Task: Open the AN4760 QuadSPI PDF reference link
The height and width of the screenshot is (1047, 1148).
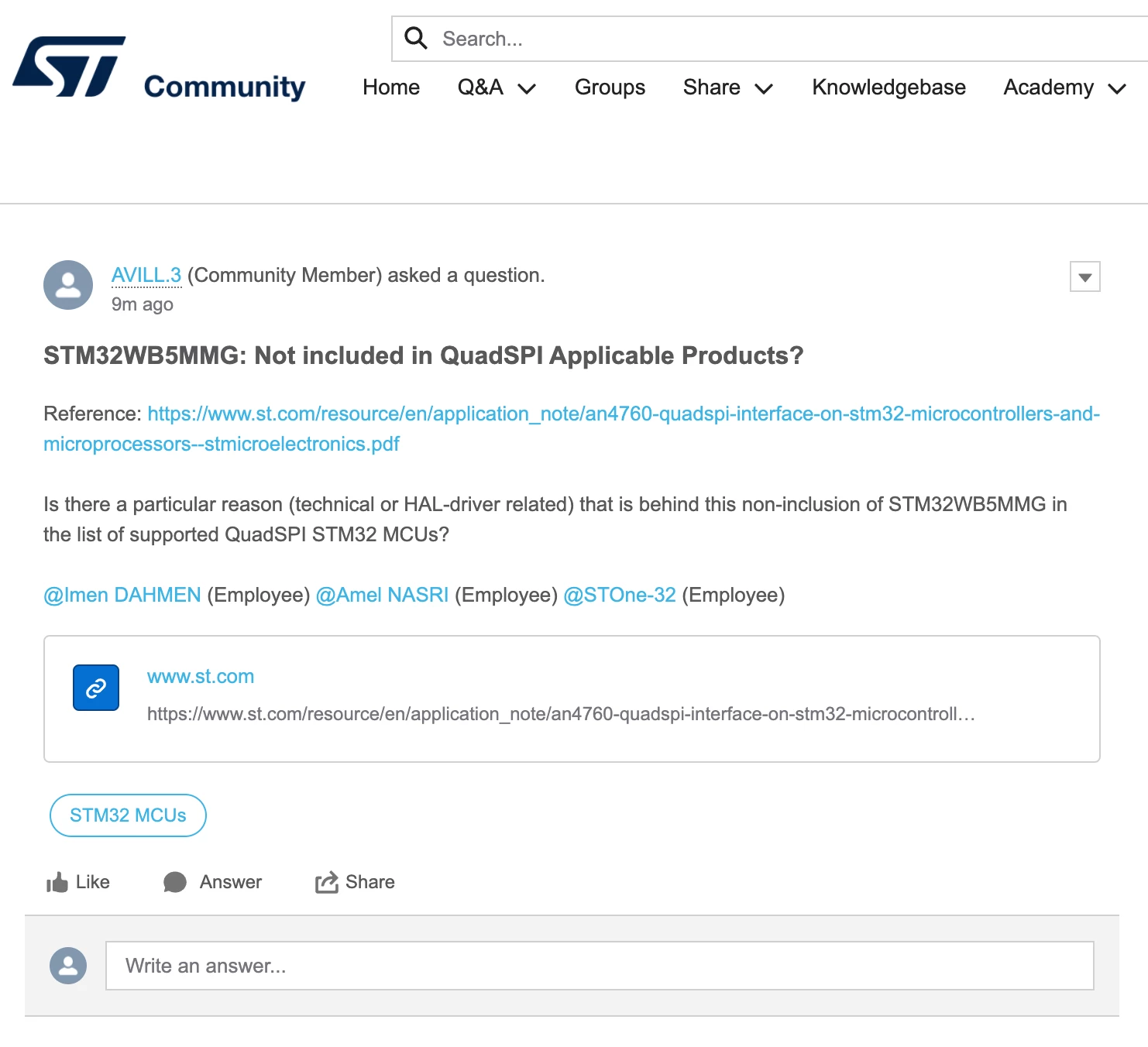Action: point(572,428)
